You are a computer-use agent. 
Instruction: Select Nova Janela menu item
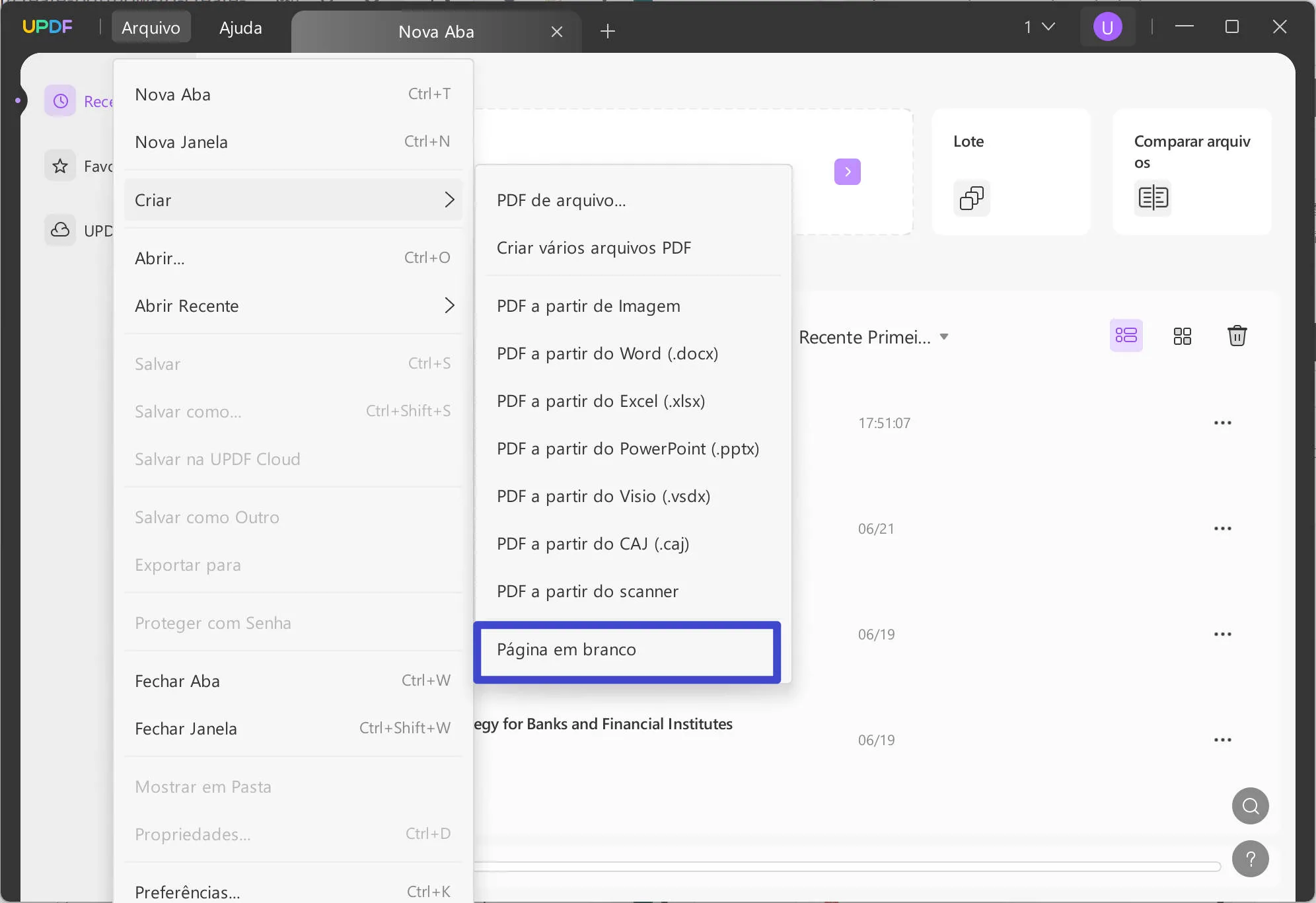click(293, 142)
